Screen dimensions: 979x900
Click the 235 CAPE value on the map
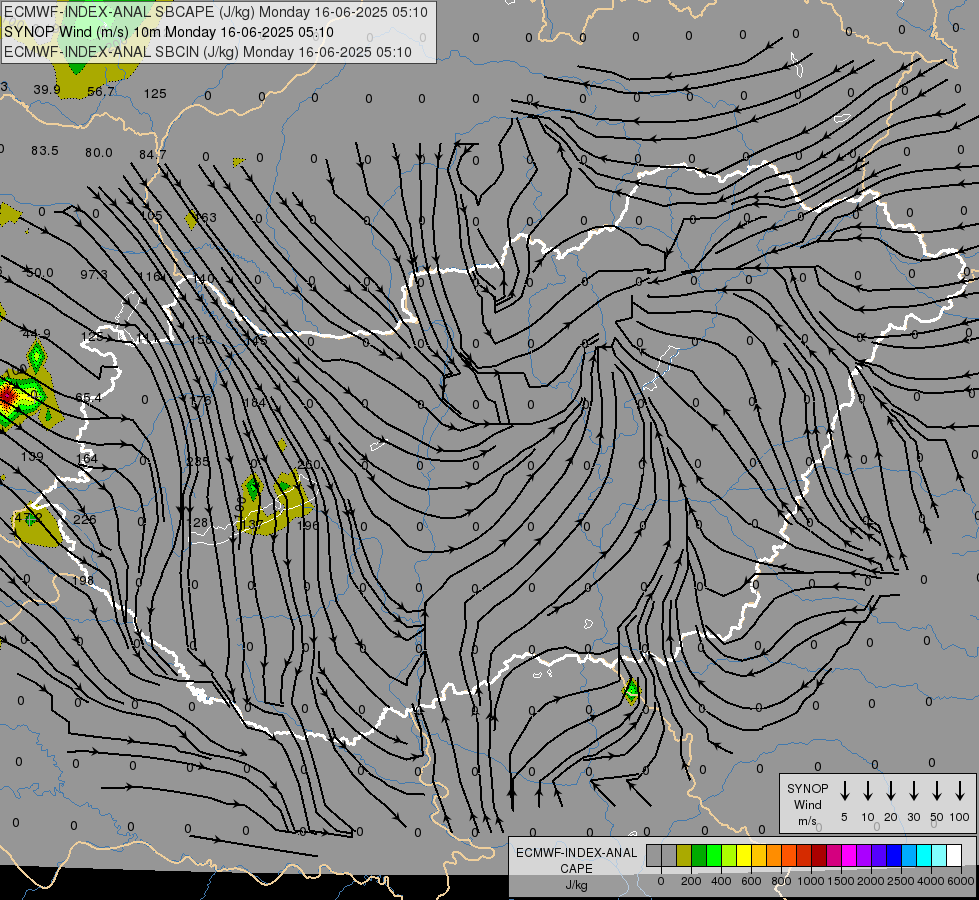click(198, 462)
